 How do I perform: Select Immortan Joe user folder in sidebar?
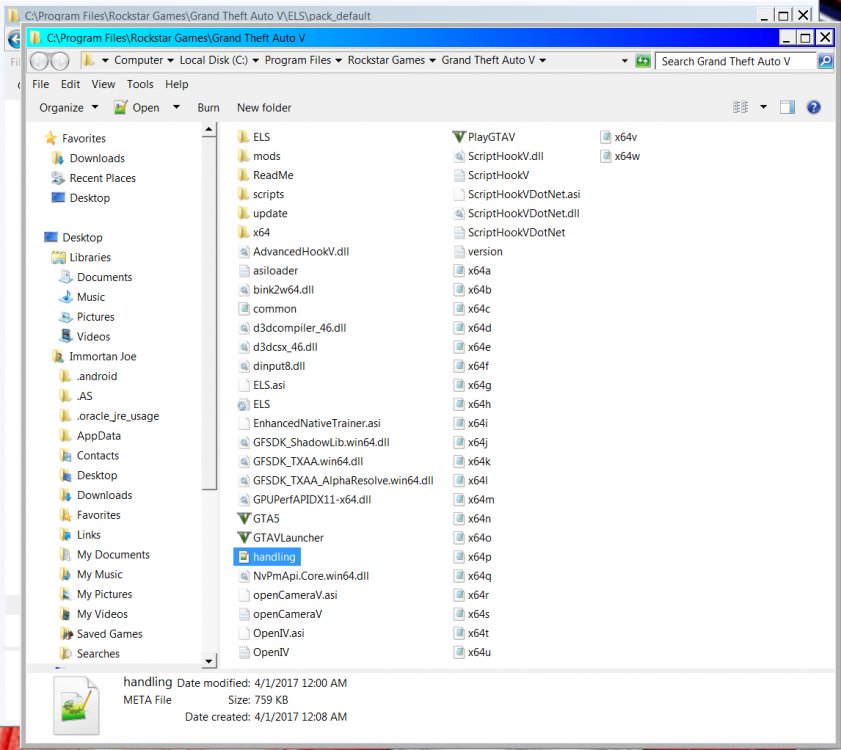coord(102,356)
